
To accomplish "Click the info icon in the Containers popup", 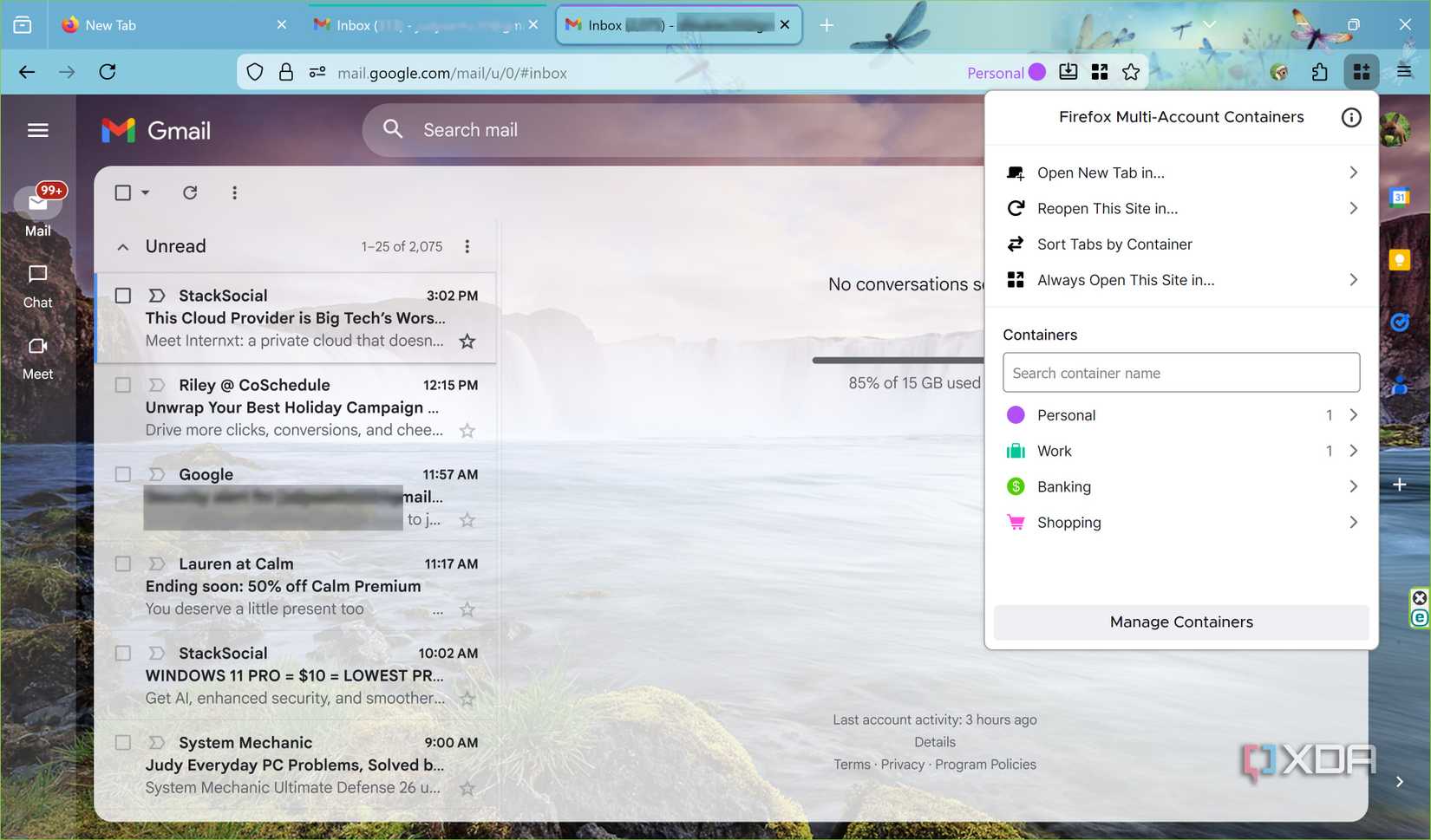I will 1350,117.
